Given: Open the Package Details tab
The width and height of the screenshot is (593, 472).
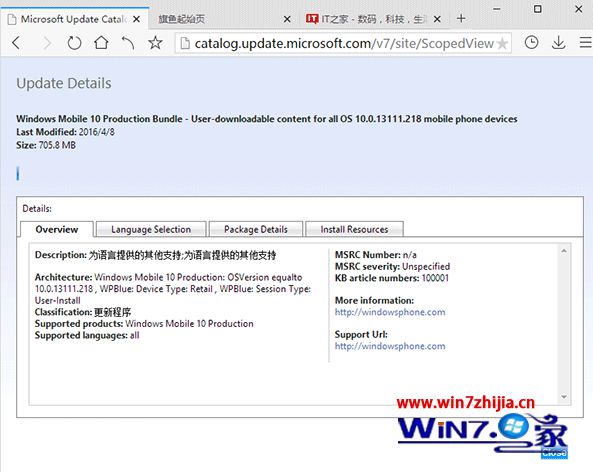Looking at the screenshot, I should pos(256,229).
